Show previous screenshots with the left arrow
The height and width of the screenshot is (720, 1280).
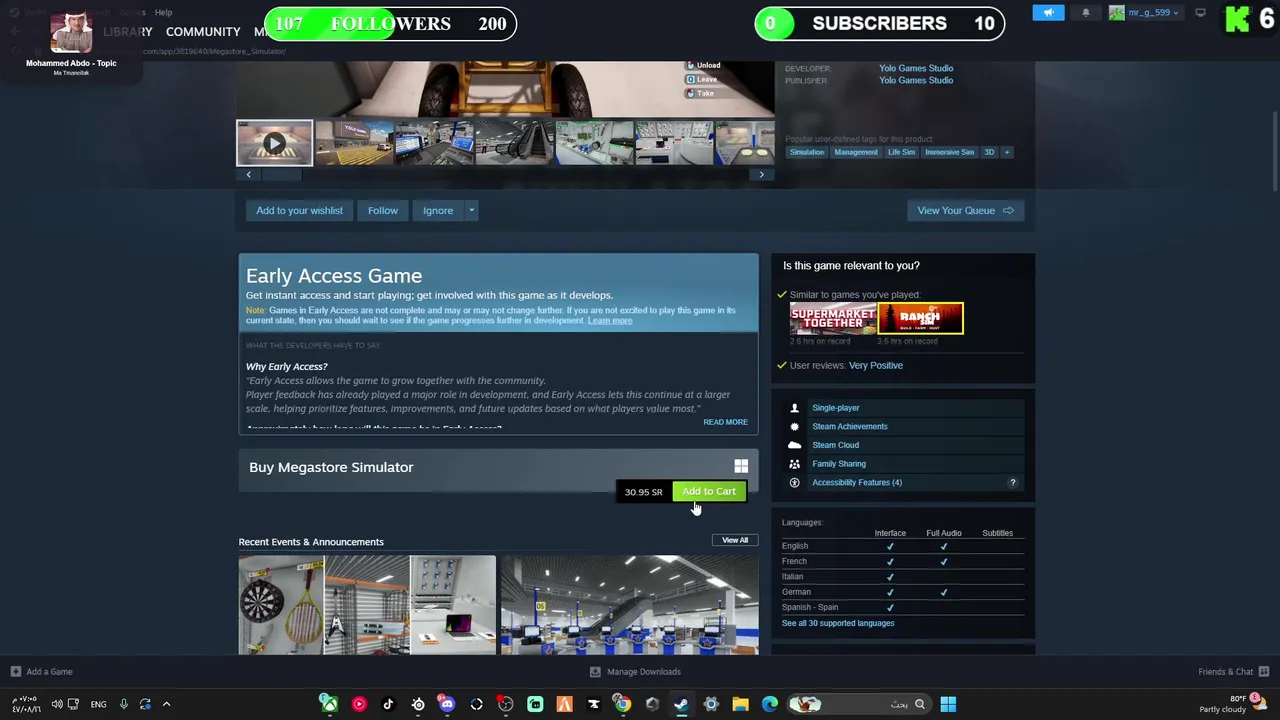click(x=248, y=175)
